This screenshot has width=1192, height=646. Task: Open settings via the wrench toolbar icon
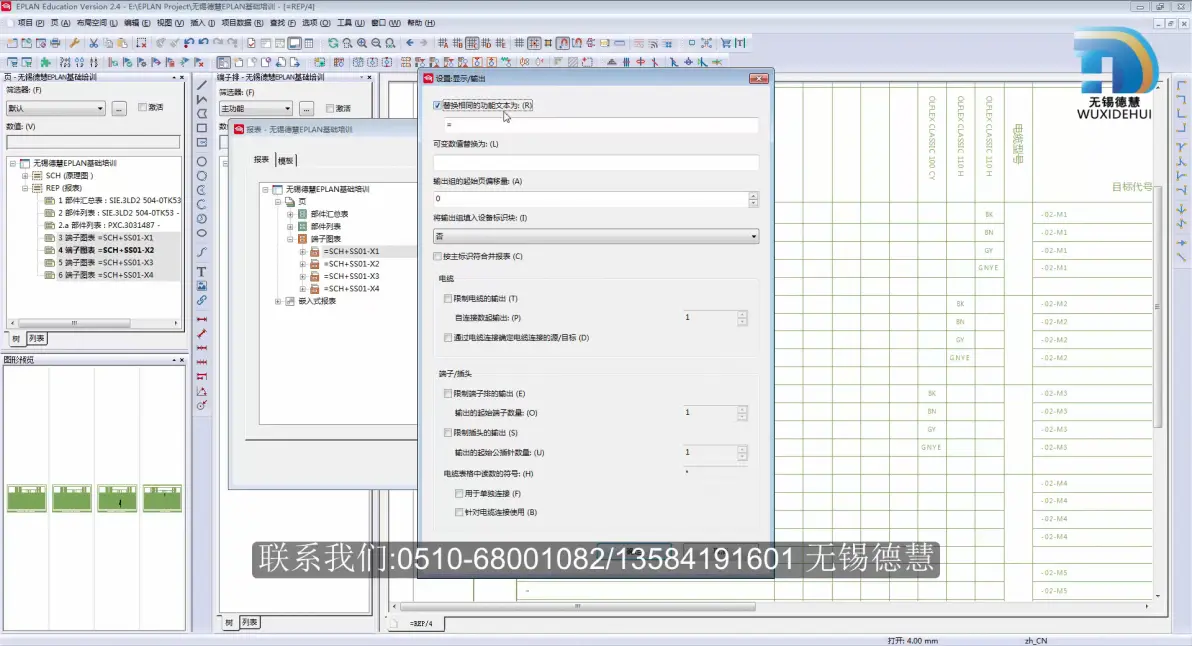[74, 43]
